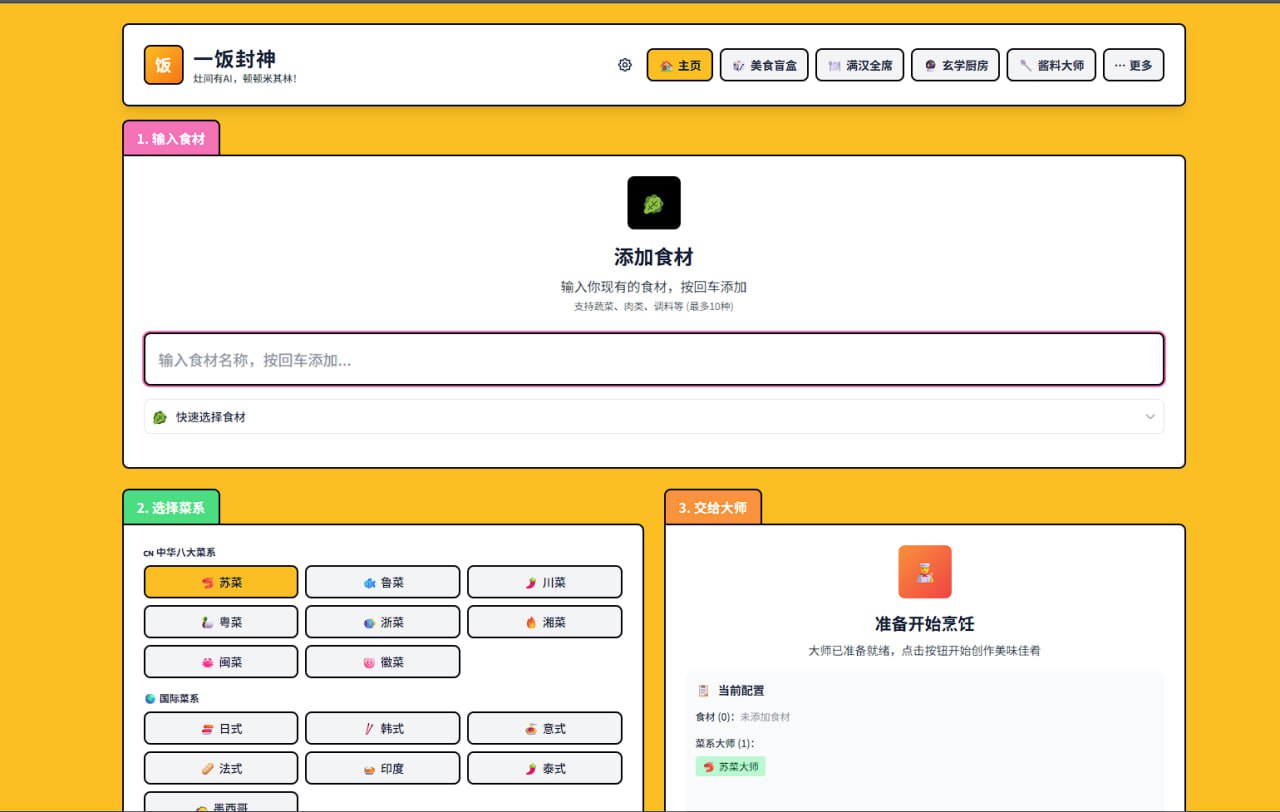
Task: Open the 更多 menu
Action: point(1133,65)
